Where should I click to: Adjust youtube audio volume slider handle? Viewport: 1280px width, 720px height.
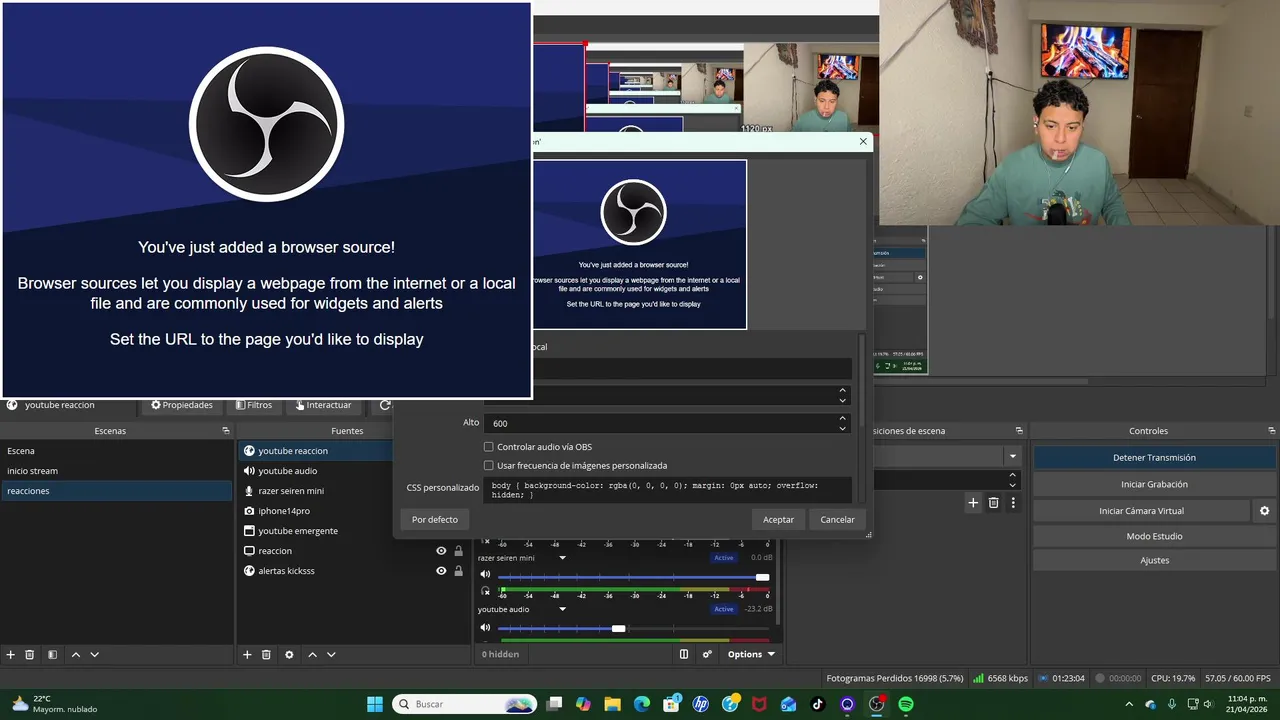pyautogui.click(x=618, y=628)
